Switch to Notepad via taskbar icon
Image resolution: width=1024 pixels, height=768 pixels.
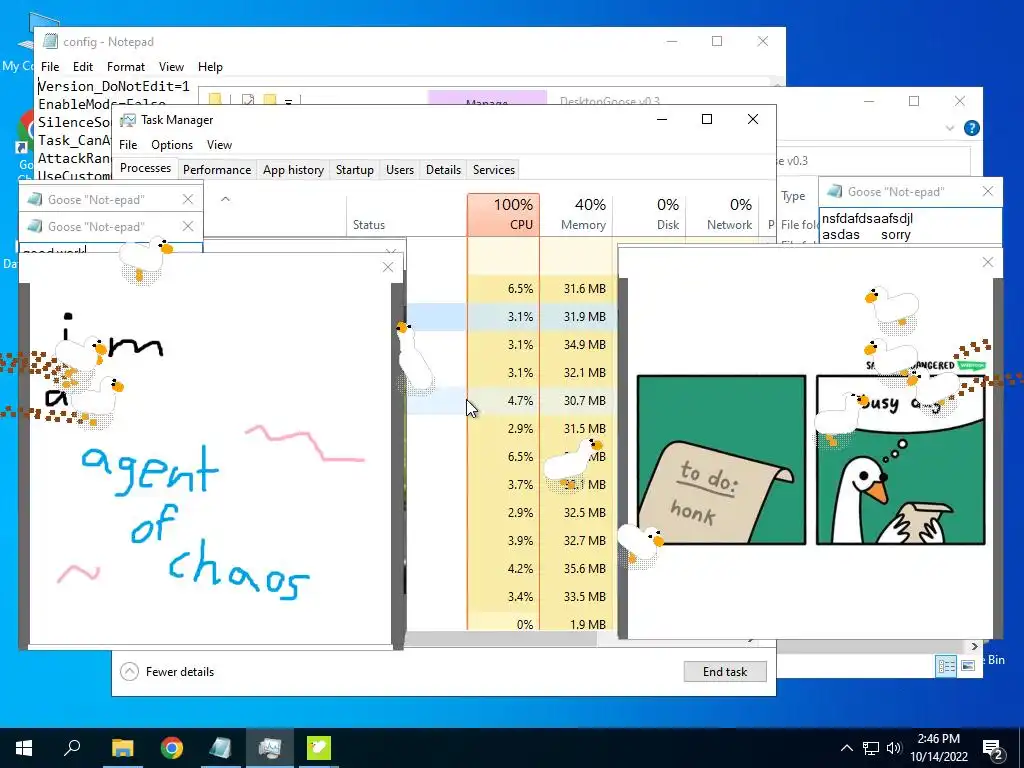point(221,748)
